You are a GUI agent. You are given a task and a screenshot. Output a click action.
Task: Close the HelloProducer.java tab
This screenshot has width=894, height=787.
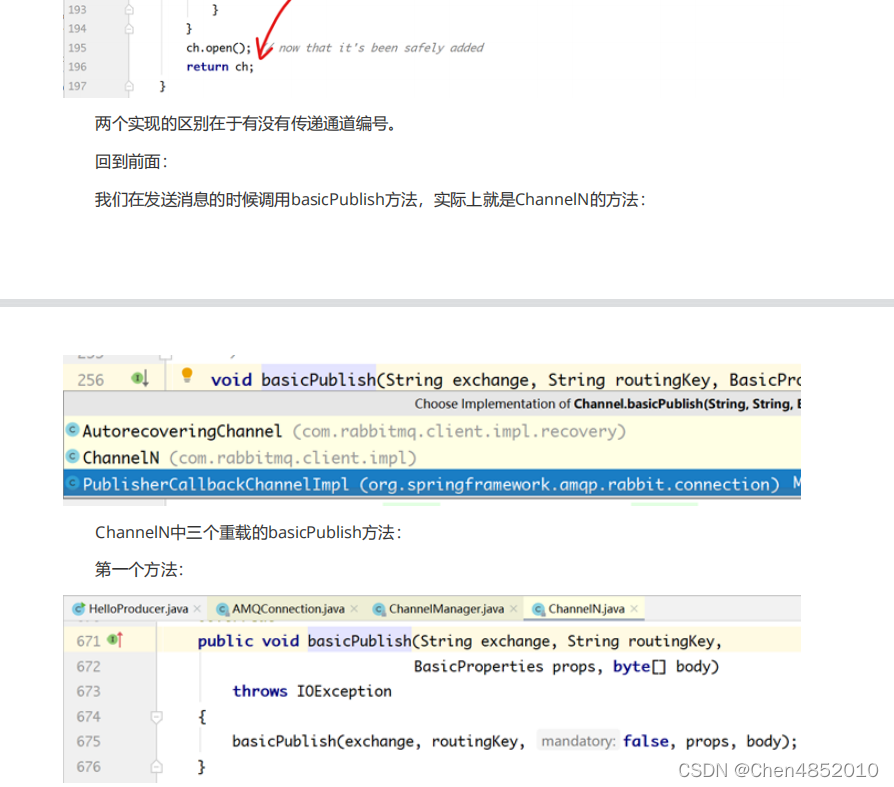click(197, 609)
